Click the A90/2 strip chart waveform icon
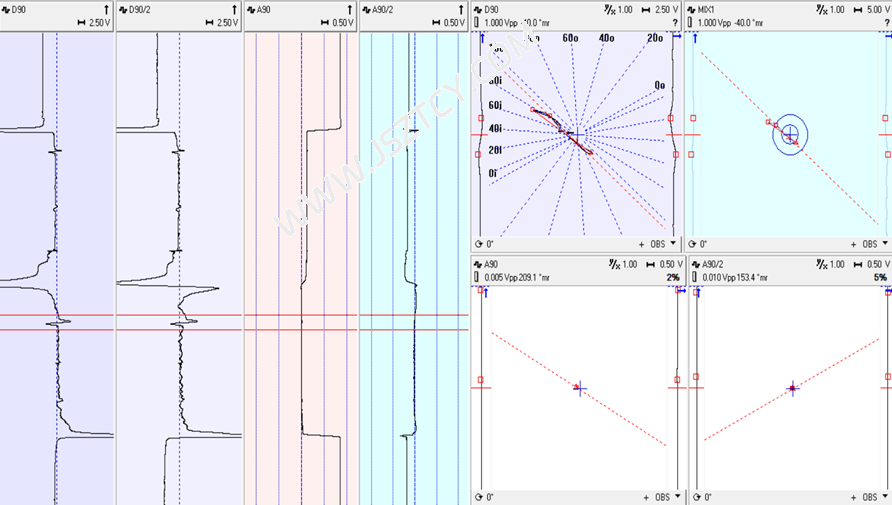The width and height of the screenshot is (892, 505). pyautogui.click(x=366, y=9)
